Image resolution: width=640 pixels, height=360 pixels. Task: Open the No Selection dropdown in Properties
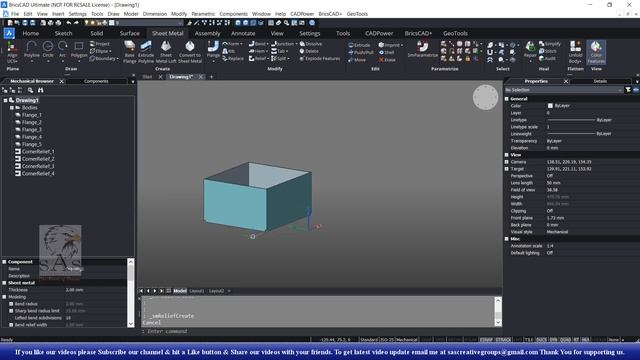[x=563, y=90]
